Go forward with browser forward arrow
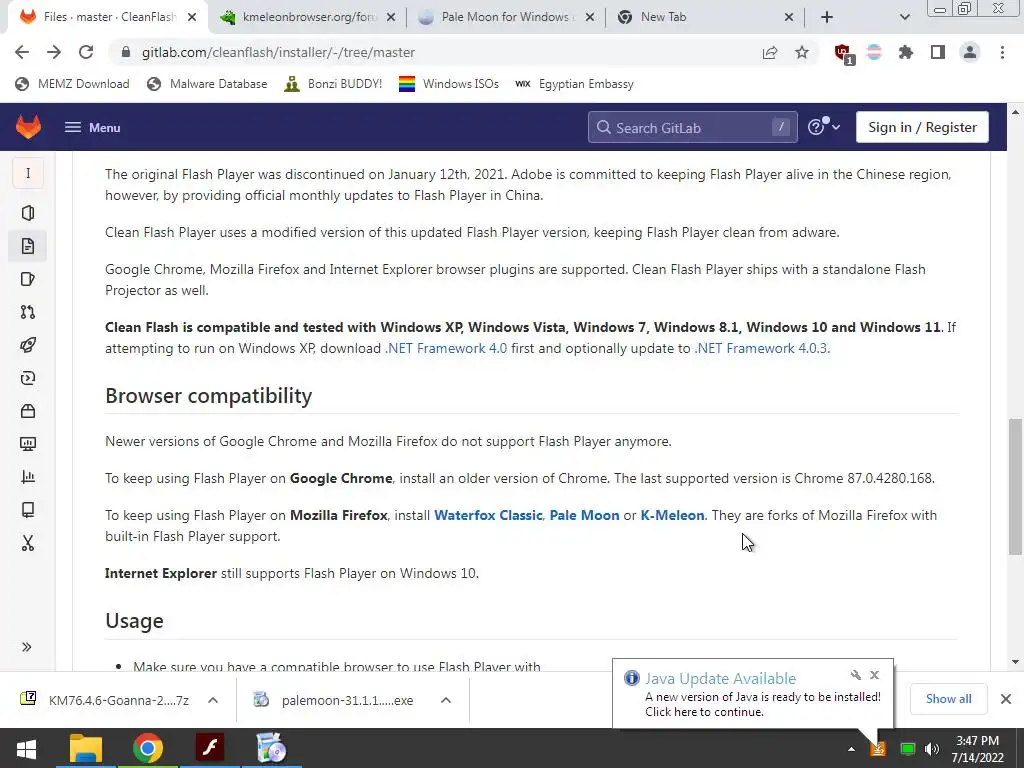1024x768 pixels. (54, 52)
